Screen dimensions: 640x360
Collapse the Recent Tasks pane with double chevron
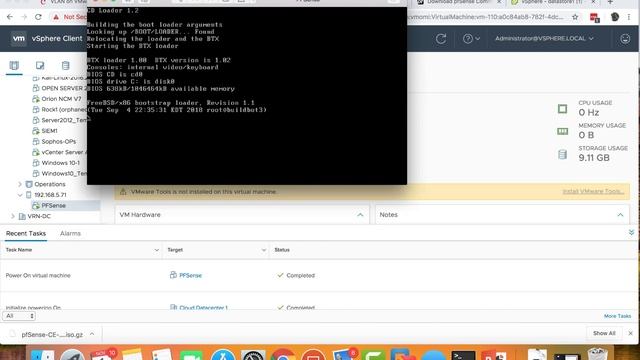pos(631,233)
